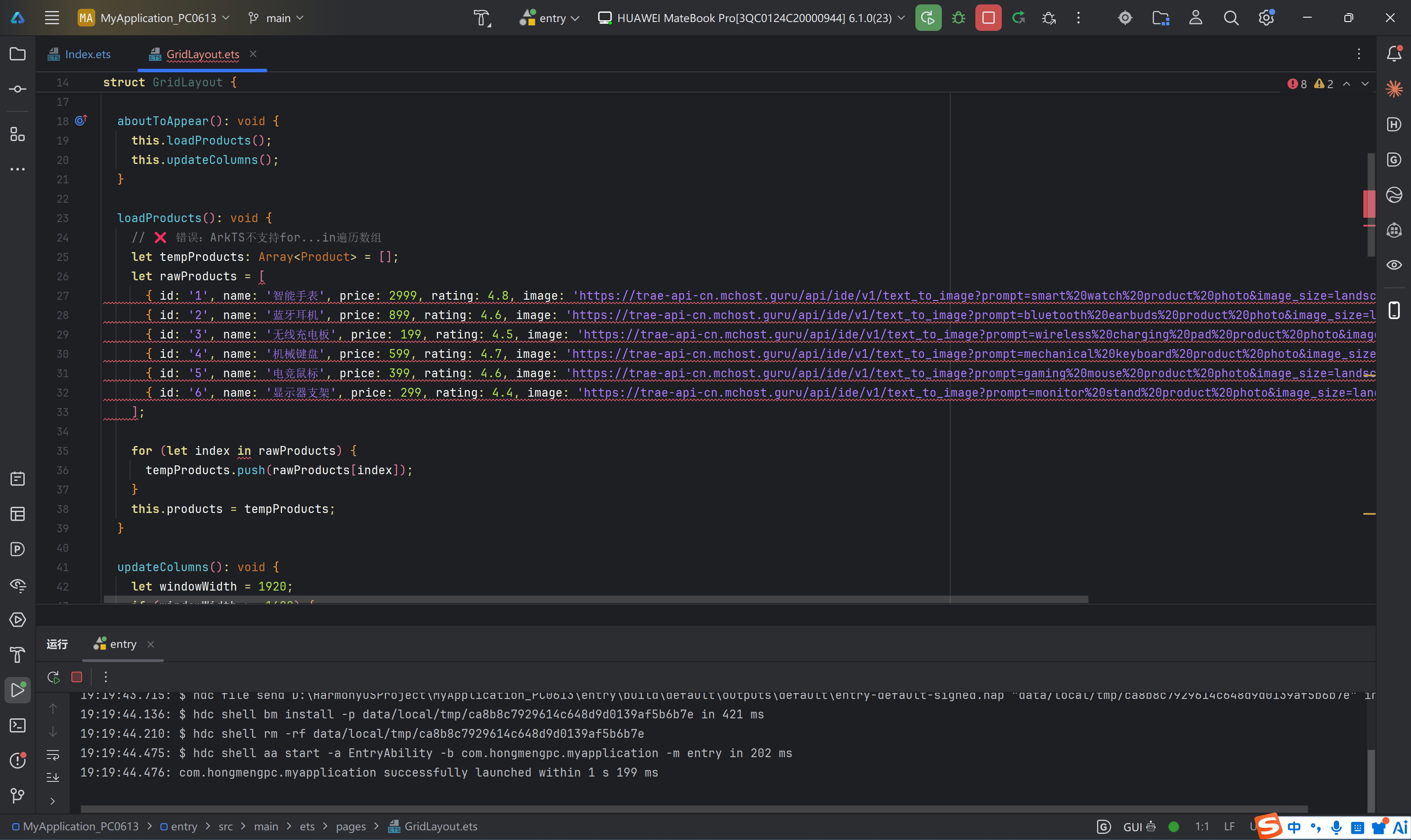Click console scroll up arrow

point(52,708)
